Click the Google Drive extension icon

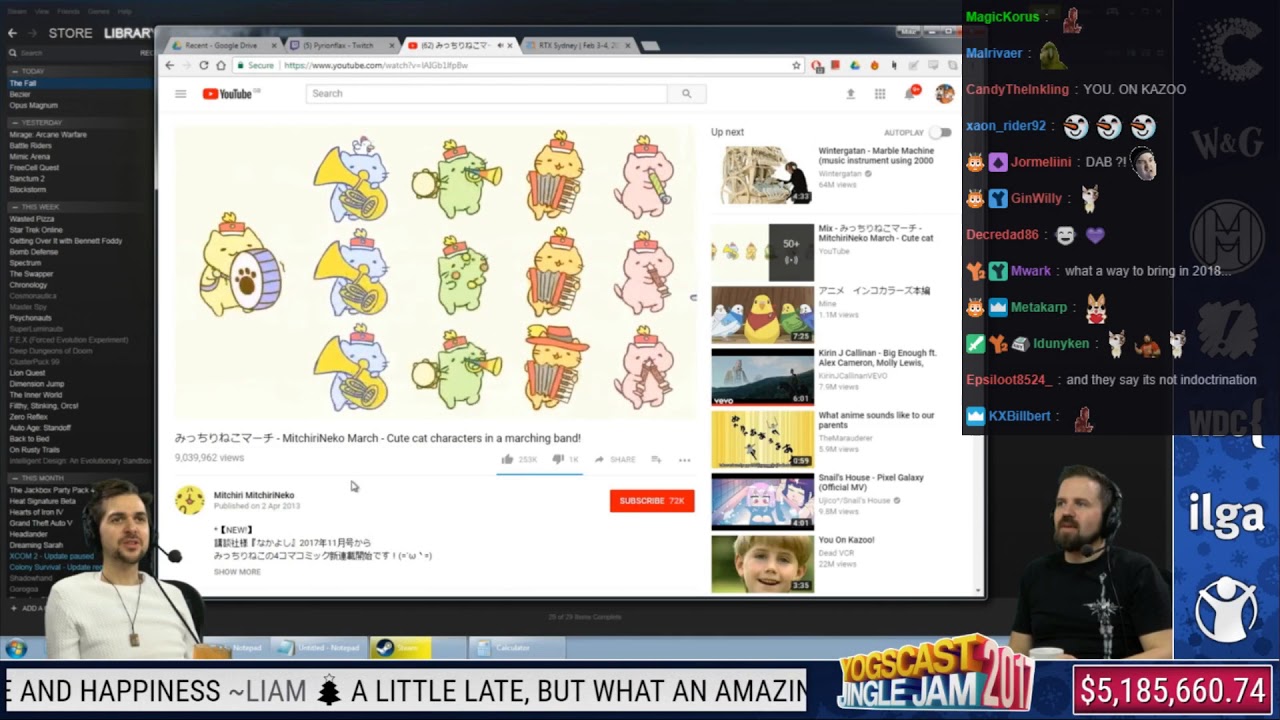click(855, 65)
